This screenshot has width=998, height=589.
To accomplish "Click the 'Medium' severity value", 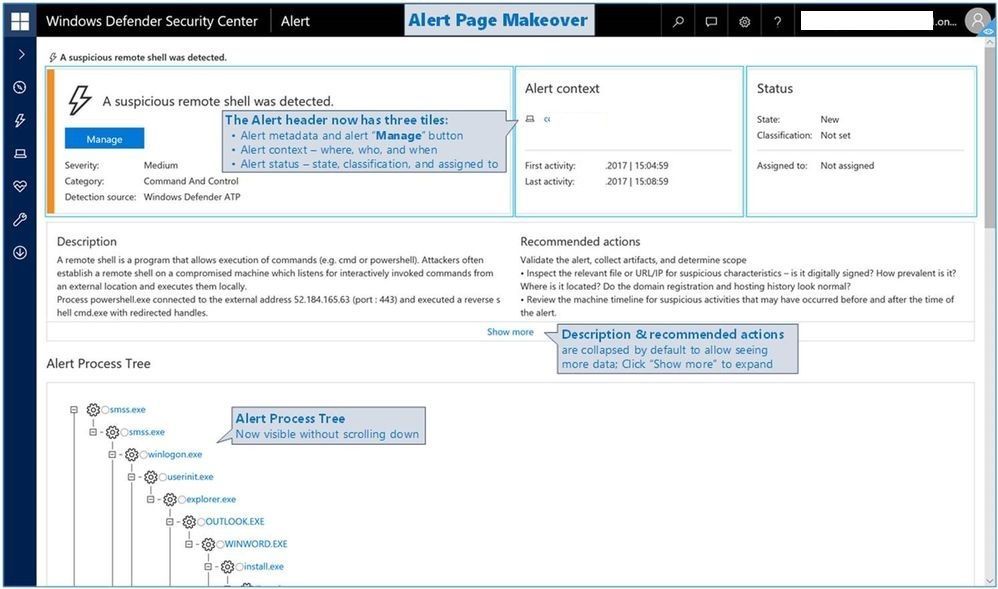I will (x=161, y=165).
